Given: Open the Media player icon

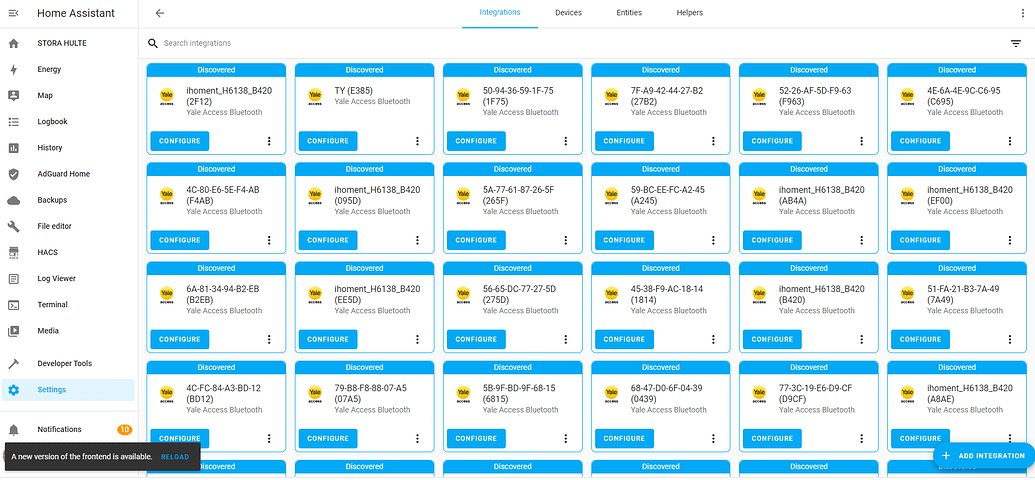Looking at the screenshot, I should tap(13, 331).
